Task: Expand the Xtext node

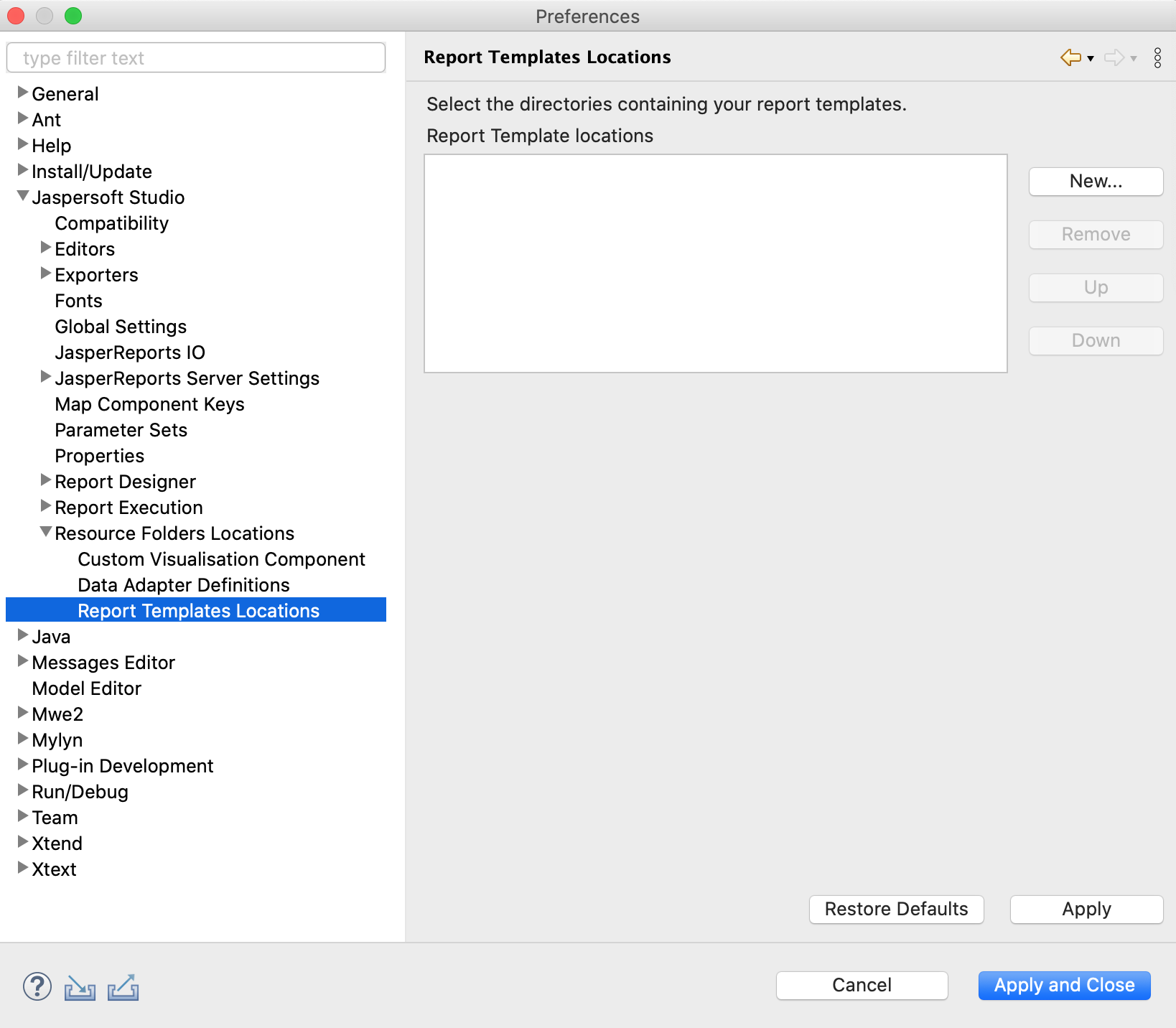Action: click(x=23, y=868)
